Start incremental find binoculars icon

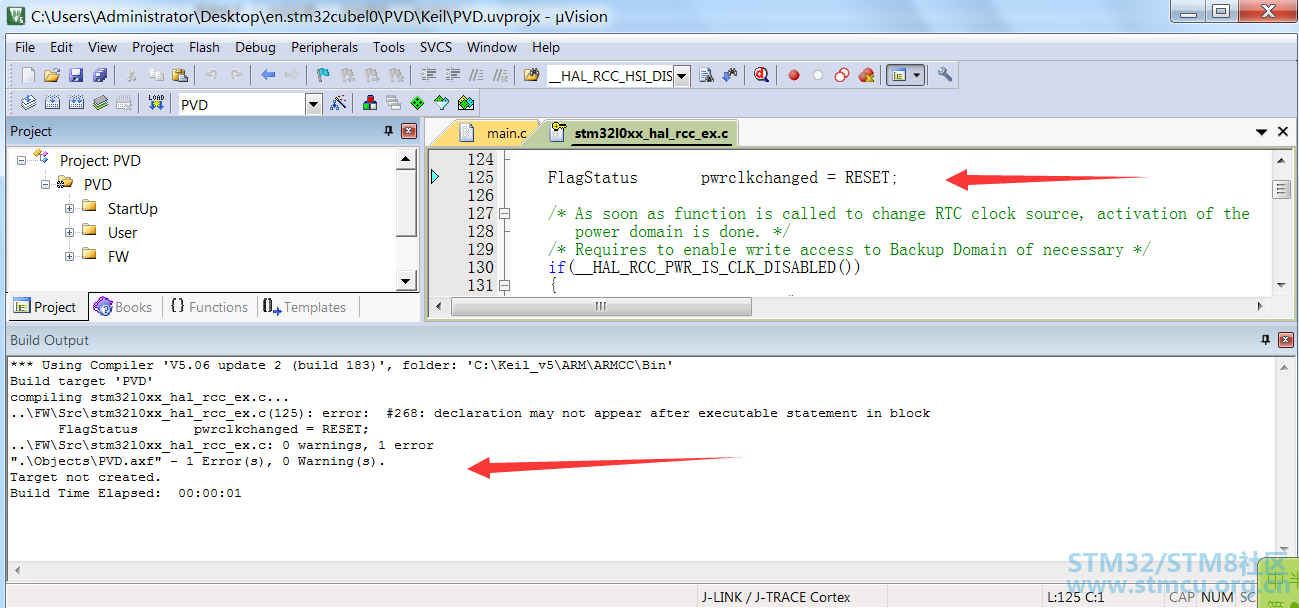coord(730,75)
